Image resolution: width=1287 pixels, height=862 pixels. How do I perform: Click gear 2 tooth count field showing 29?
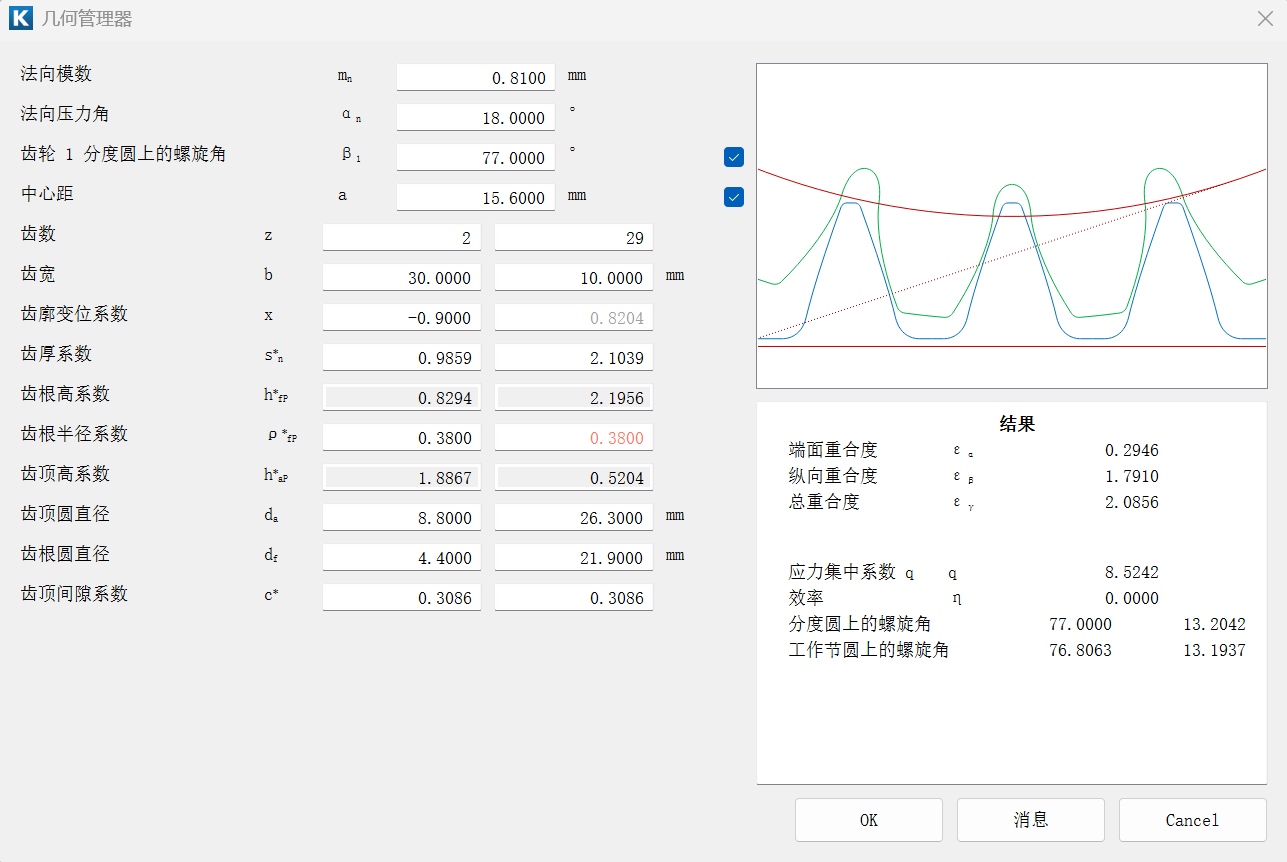tap(573, 238)
